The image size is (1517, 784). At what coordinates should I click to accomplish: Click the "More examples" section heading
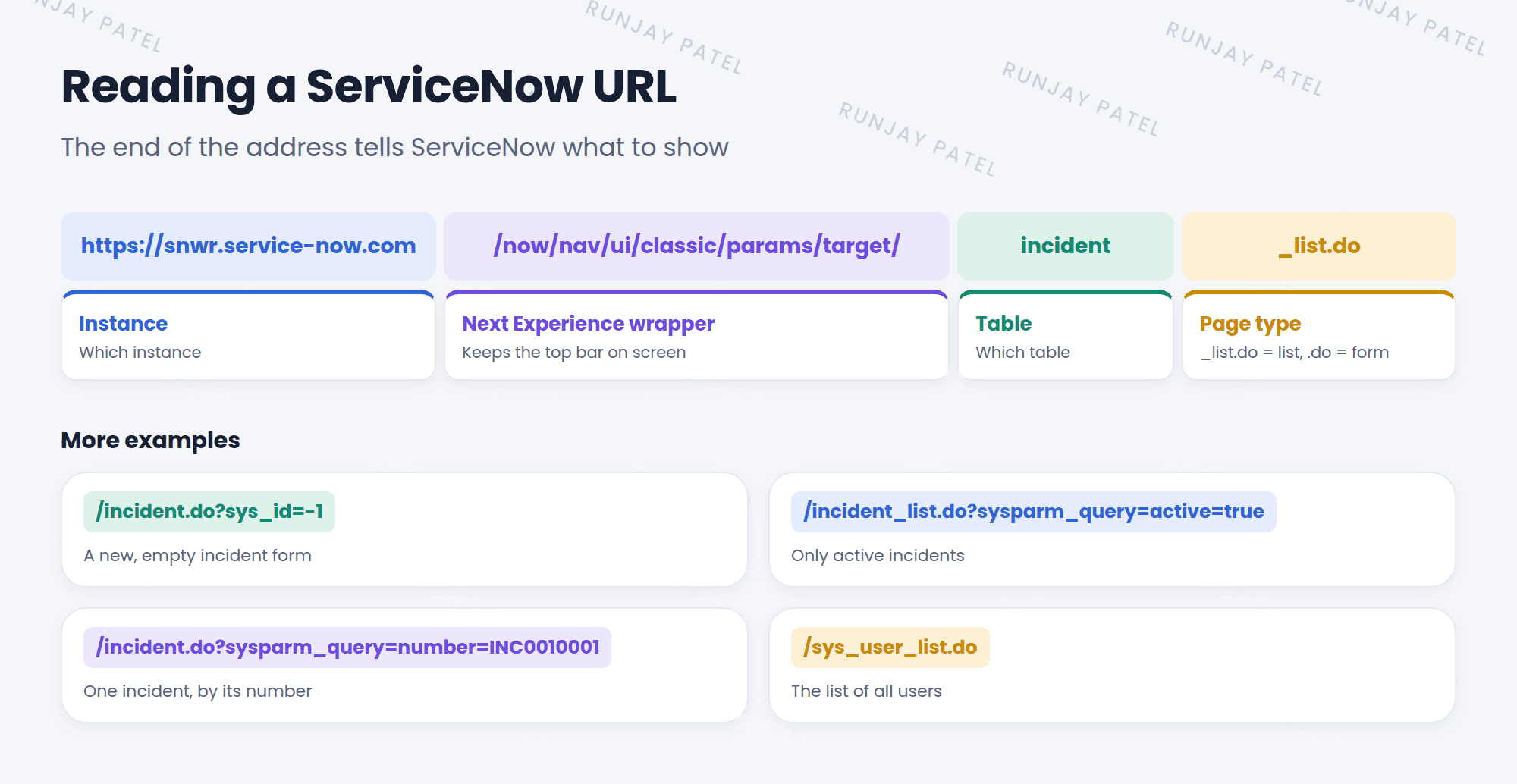click(x=150, y=441)
